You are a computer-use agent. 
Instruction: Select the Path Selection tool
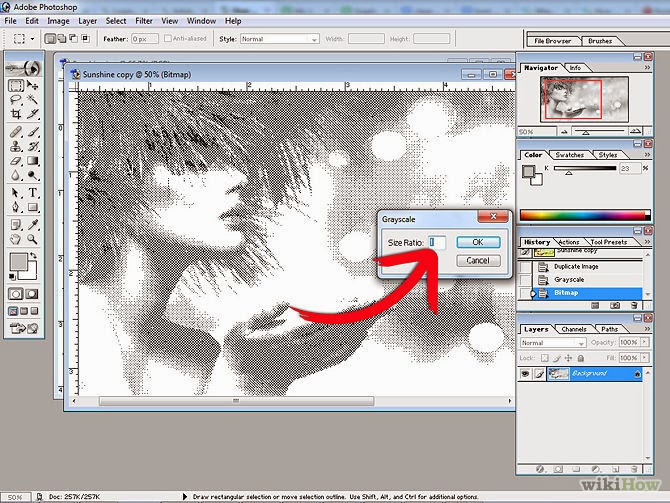(15, 193)
